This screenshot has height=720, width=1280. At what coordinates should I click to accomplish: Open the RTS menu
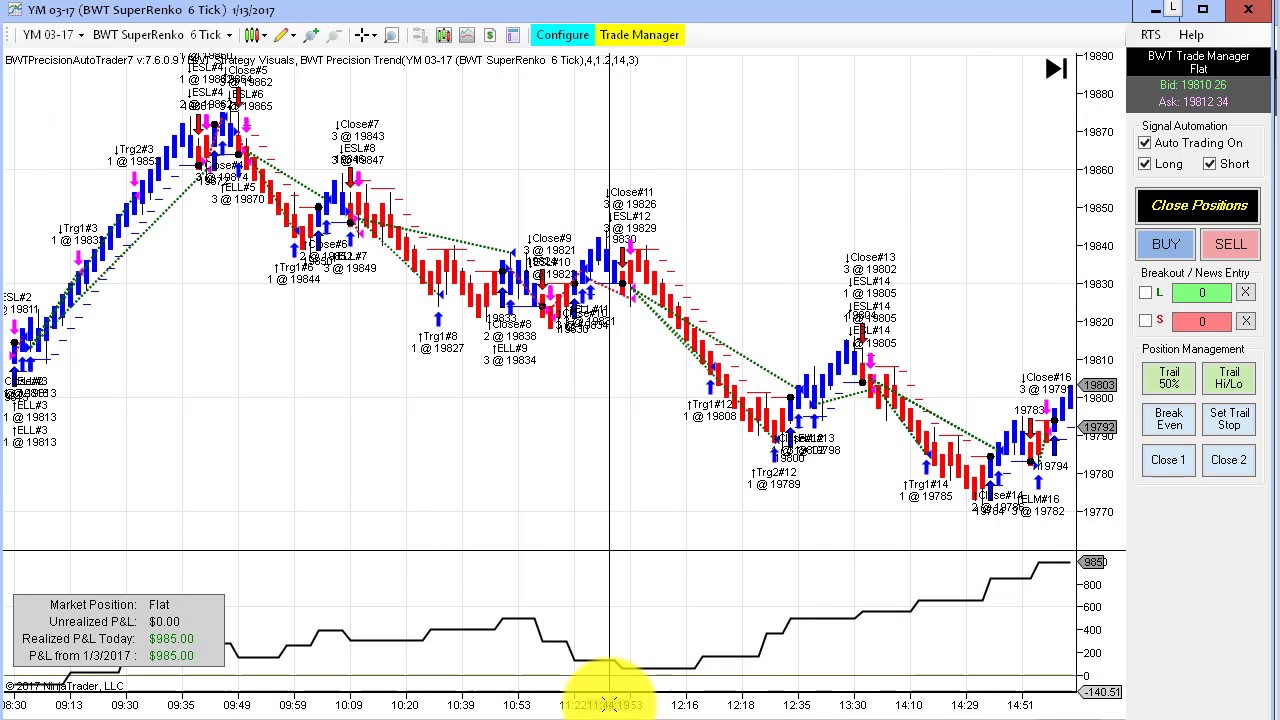coord(1151,35)
